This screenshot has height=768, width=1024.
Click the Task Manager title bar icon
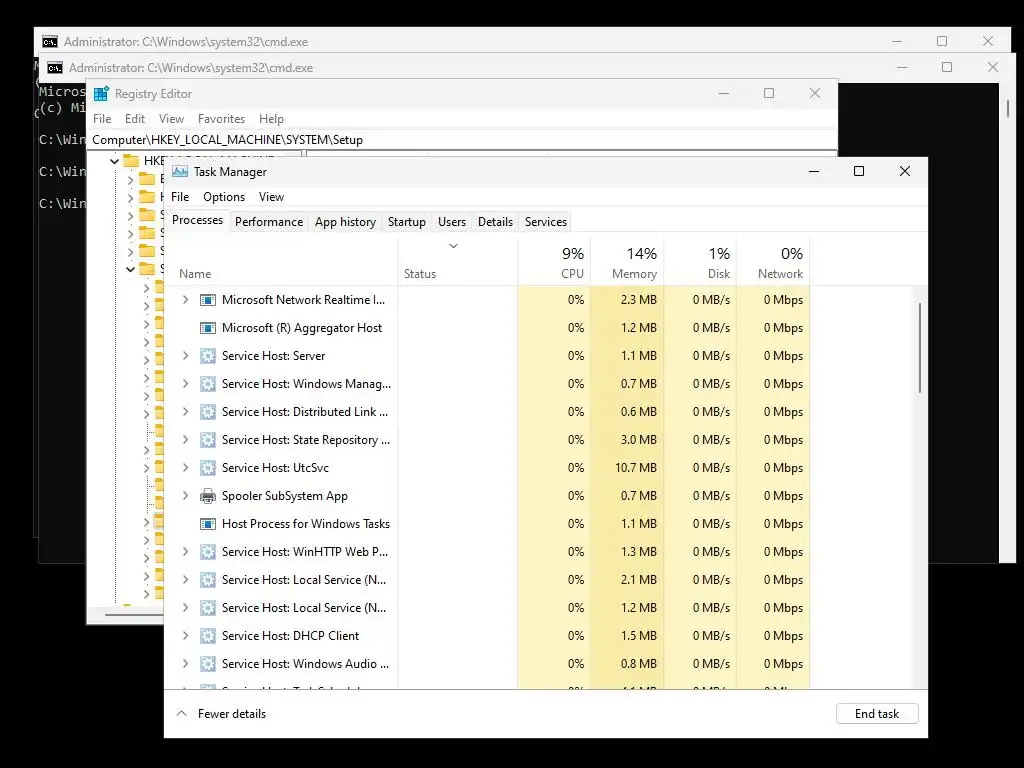coord(180,171)
